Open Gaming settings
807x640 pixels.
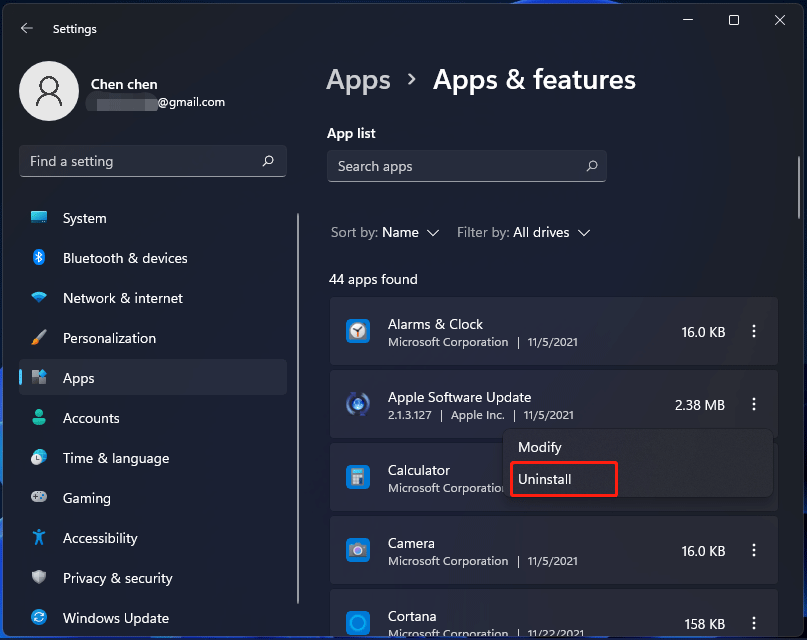153,497
